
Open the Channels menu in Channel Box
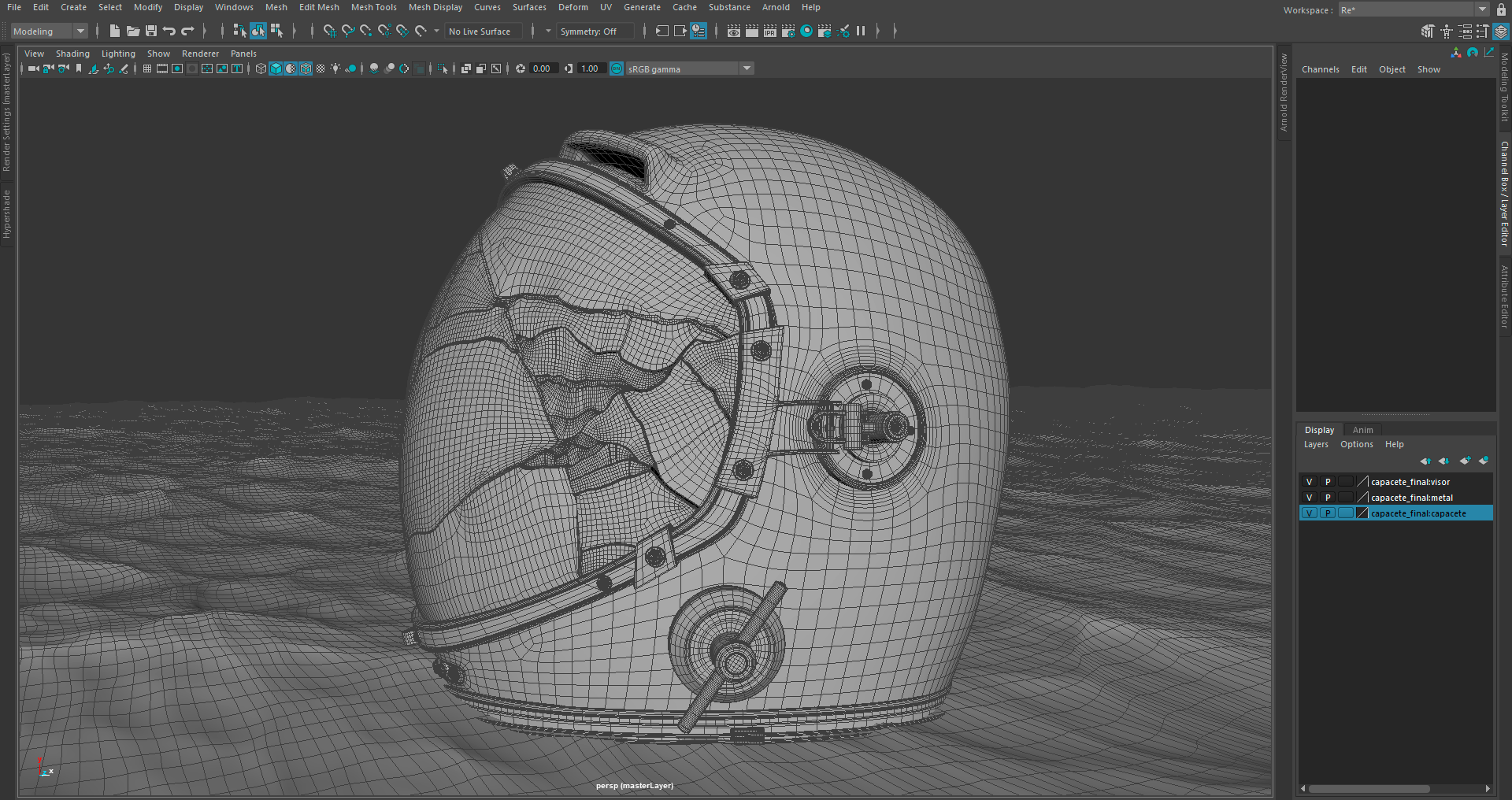[1320, 69]
